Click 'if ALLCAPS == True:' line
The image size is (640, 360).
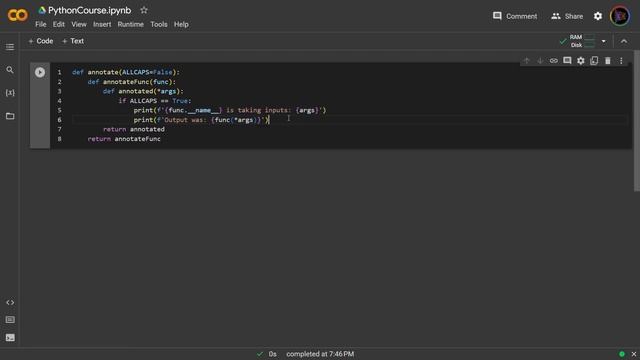[155, 101]
